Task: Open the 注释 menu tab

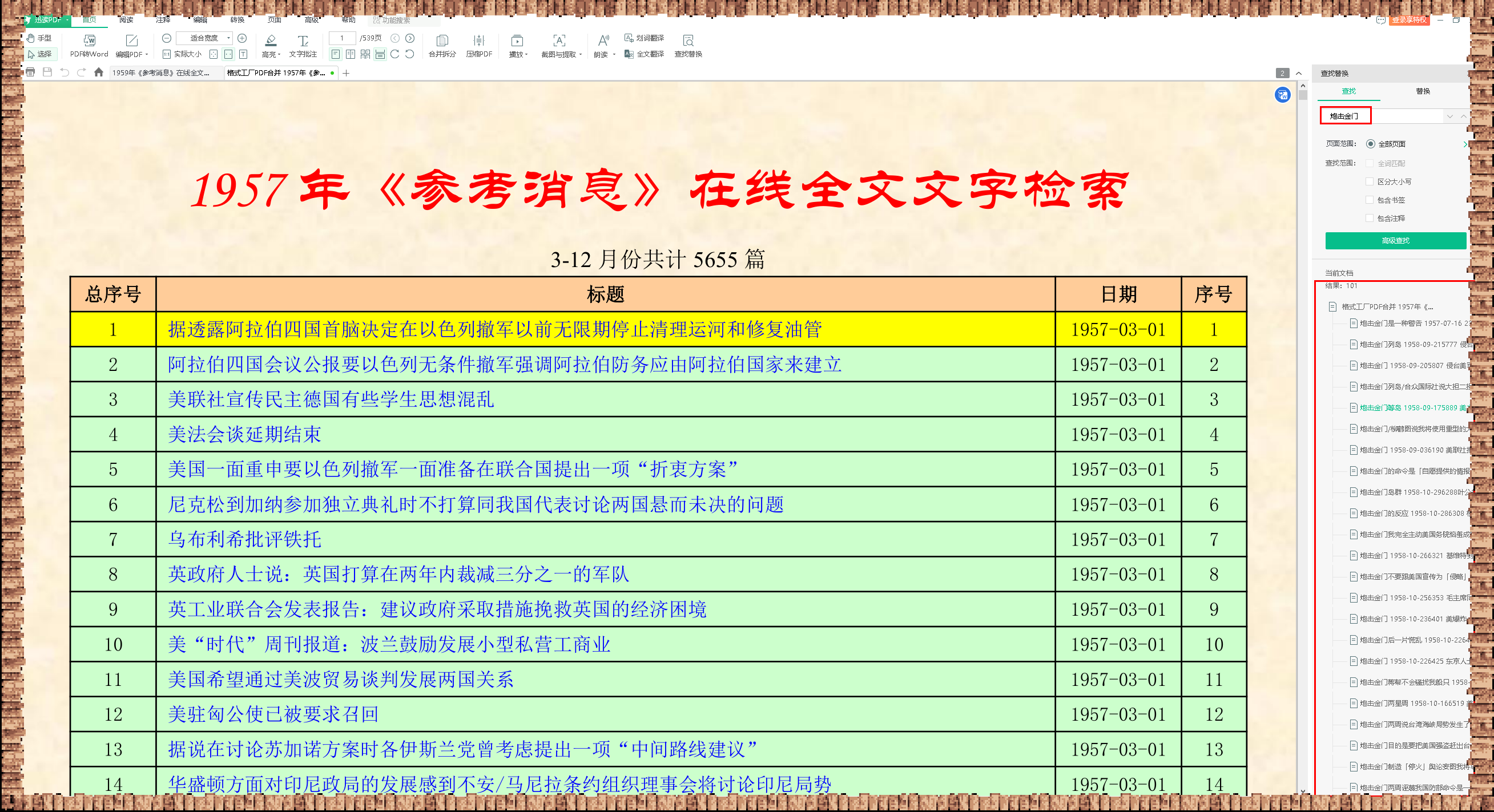Action: (163, 20)
